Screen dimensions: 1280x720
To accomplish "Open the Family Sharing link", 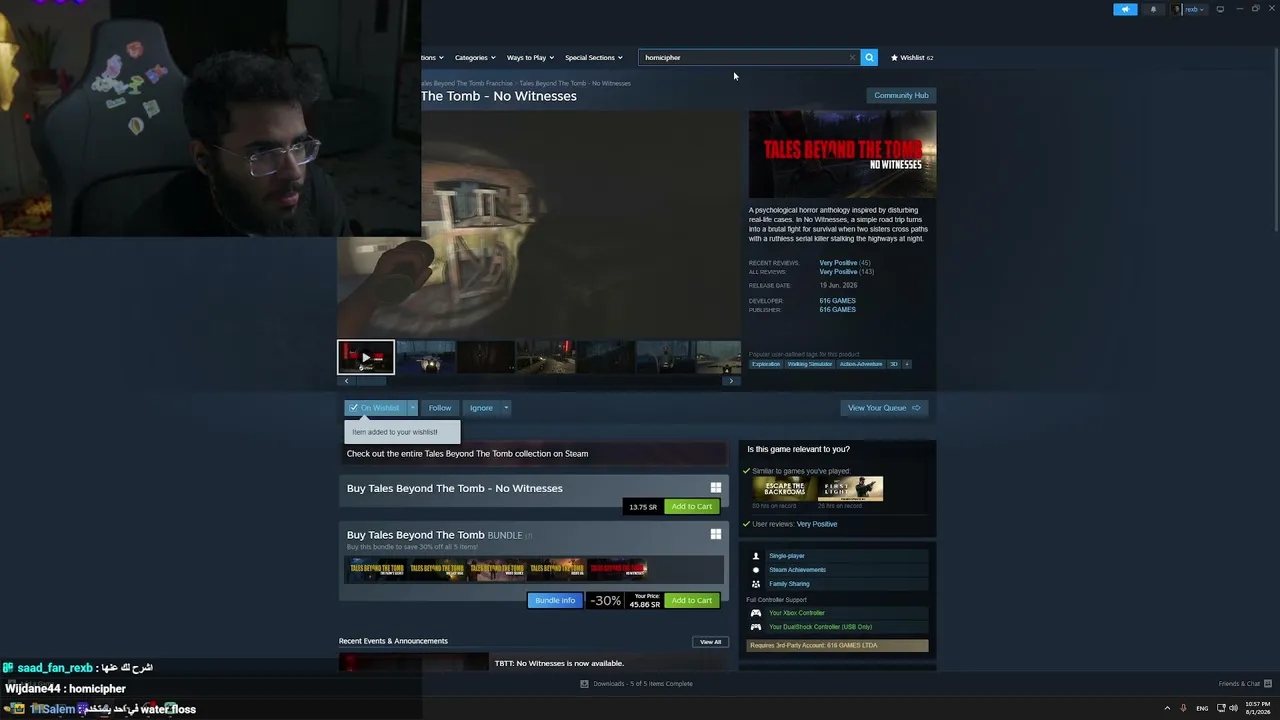I will click(x=789, y=584).
